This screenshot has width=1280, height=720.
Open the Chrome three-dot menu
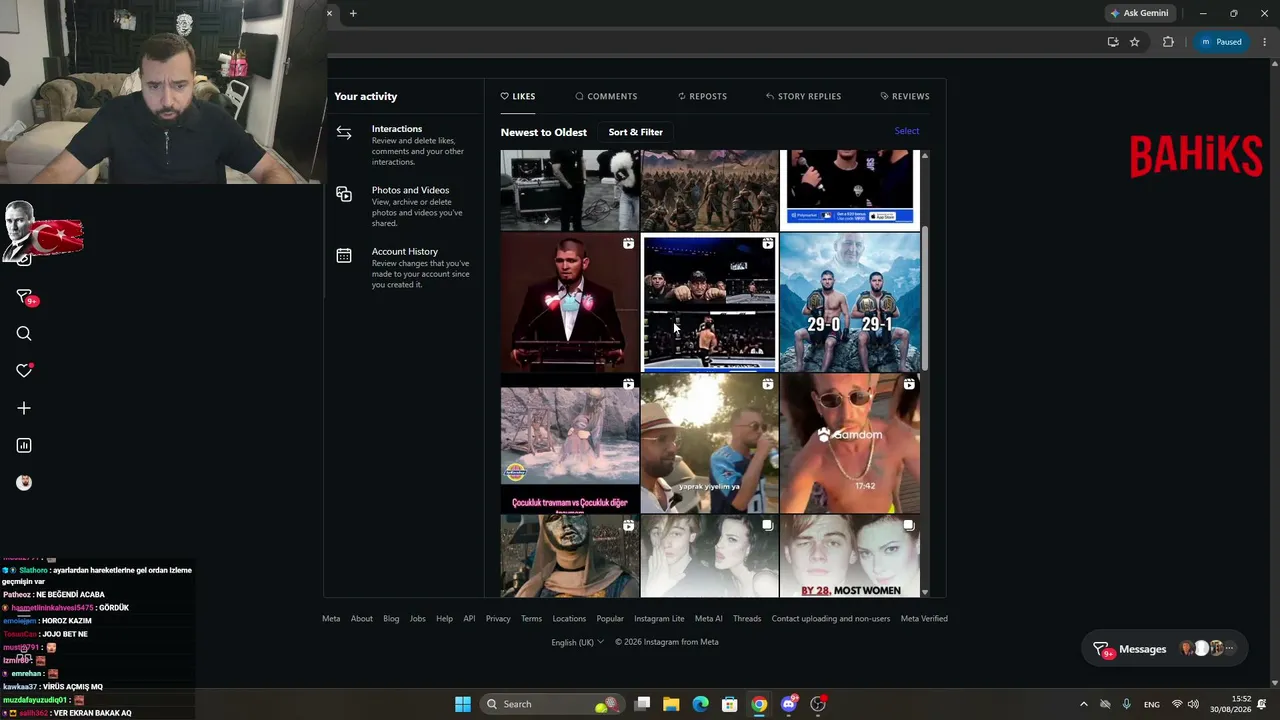[x=1265, y=42]
